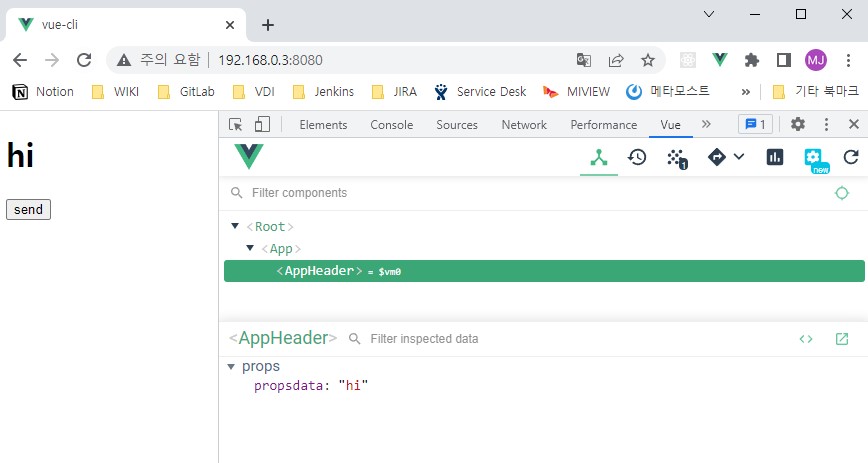Viewport: 868px width, 463px height.
Task: Show more devtools tabs chevron
Action: [x=706, y=124]
